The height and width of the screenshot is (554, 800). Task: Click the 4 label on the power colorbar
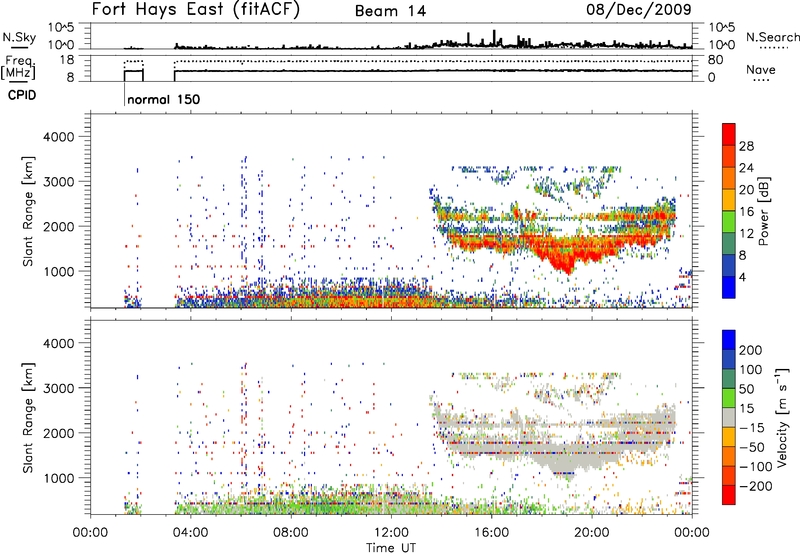click(743, 277)
